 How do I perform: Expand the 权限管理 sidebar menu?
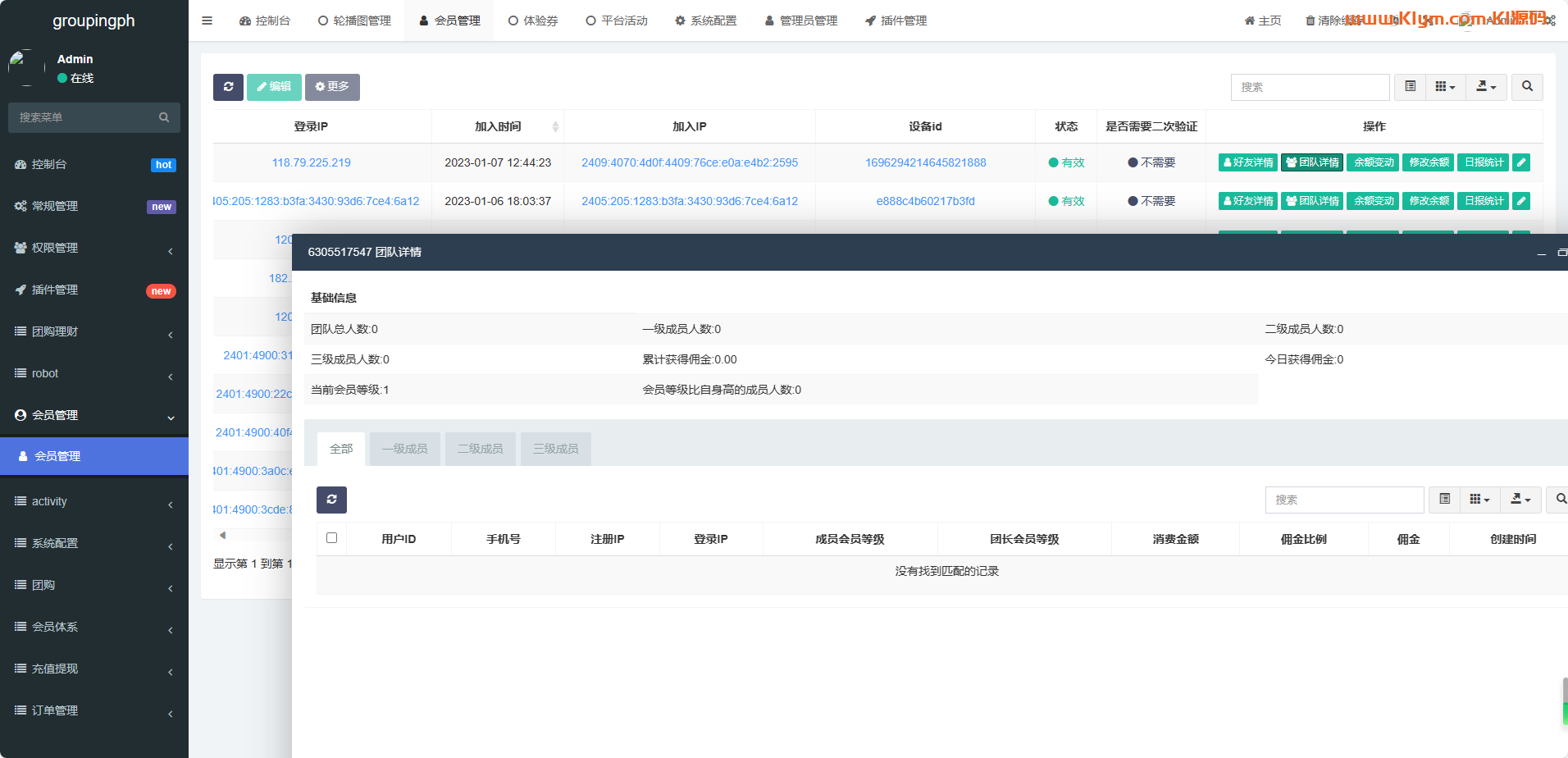(94, 248)
